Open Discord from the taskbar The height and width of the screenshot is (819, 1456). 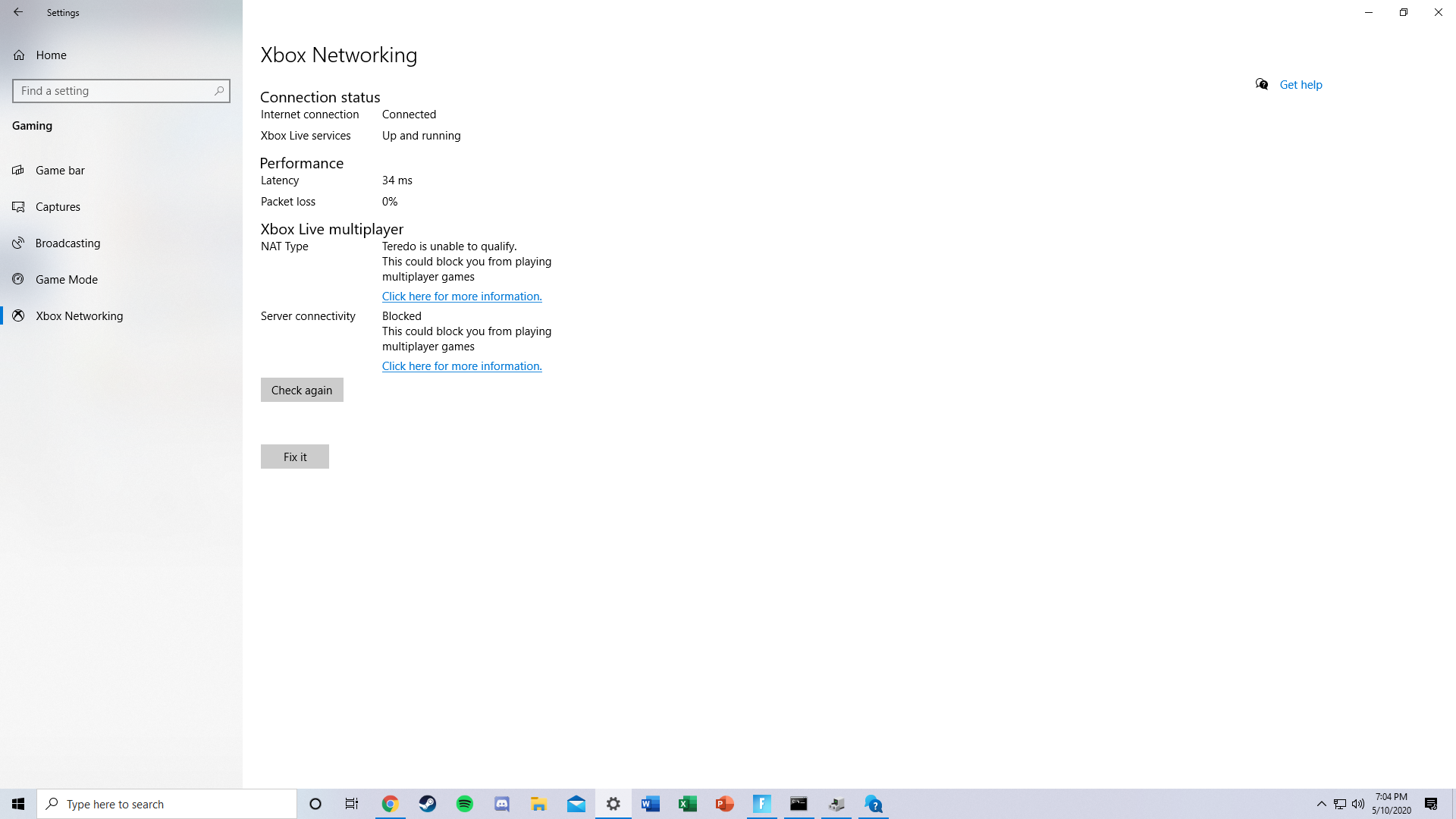(502, 804)
